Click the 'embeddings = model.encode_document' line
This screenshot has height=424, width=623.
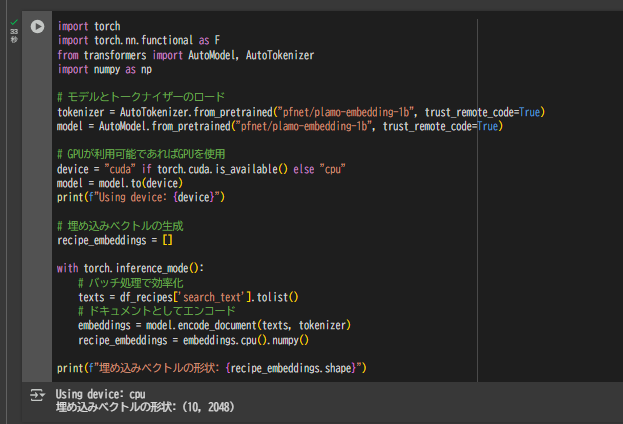point(215,325)
